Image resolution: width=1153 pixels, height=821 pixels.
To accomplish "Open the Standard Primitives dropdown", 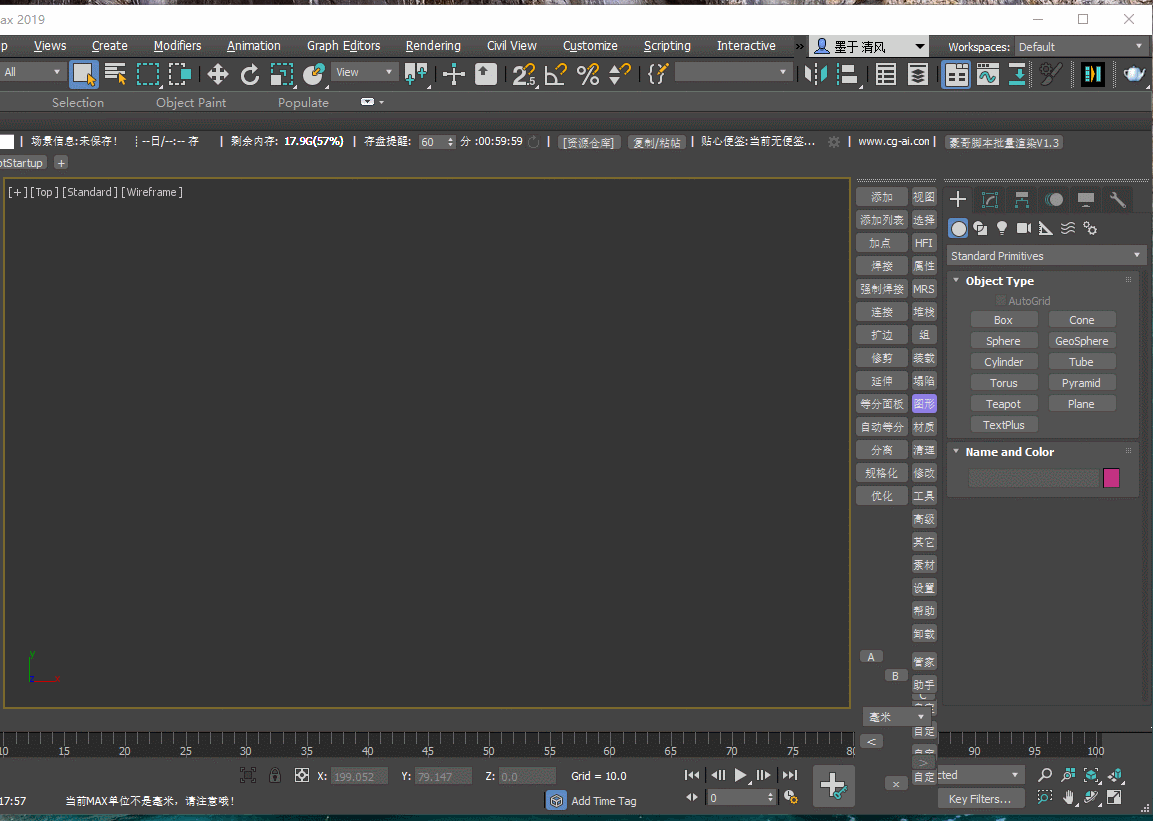I will (x=1045, y=256).
